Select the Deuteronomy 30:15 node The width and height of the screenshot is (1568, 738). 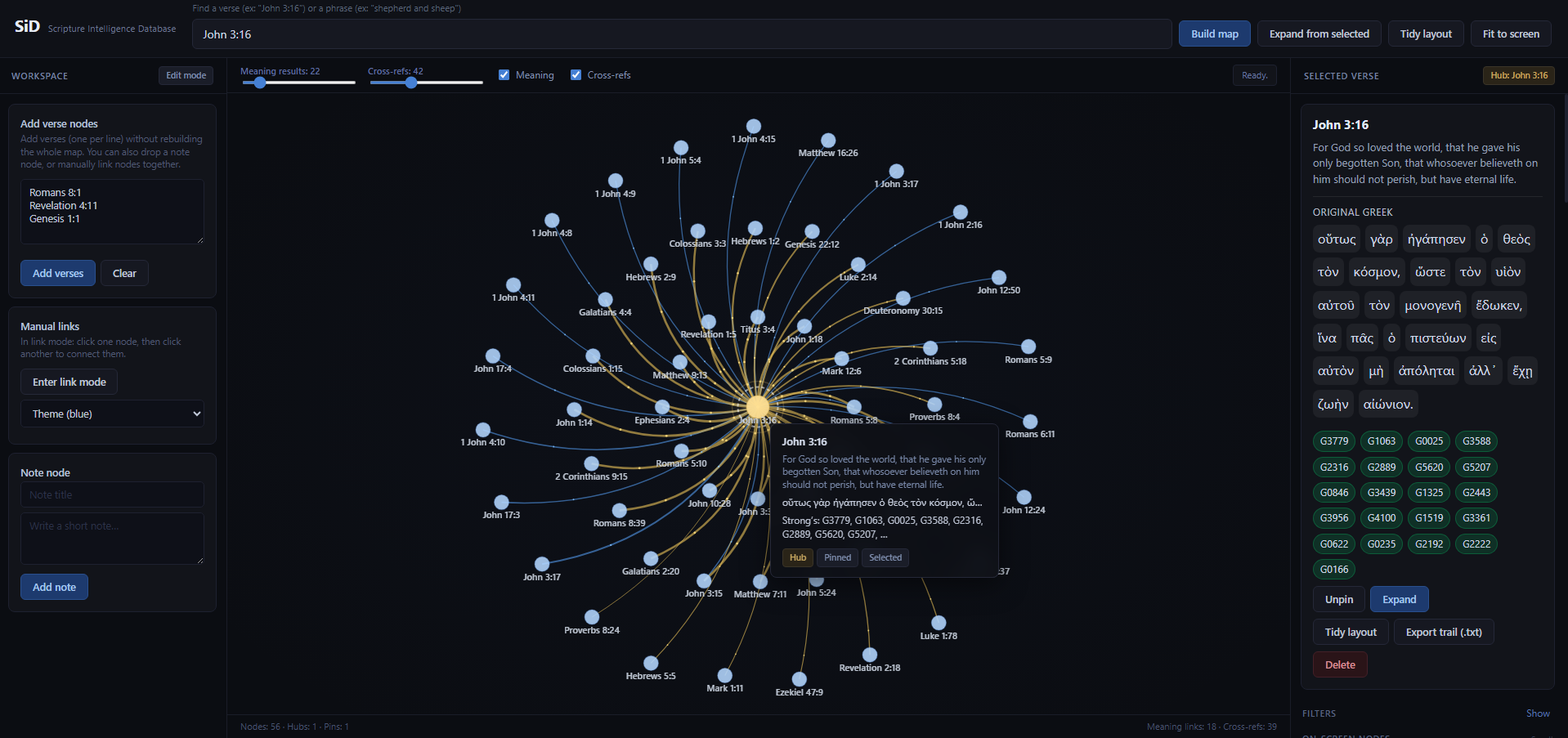coord(903,298)
